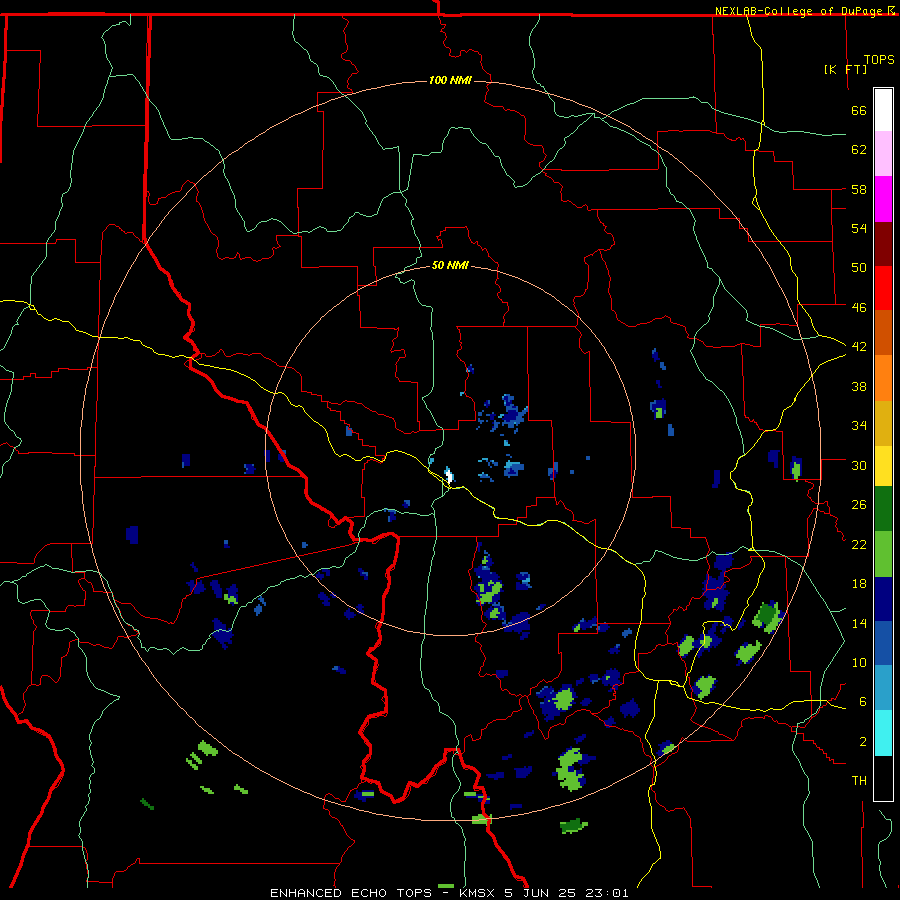This screenshot has height=900, width=900.
Task: Click the 22 legend value
Action: (x=859, y=544)
